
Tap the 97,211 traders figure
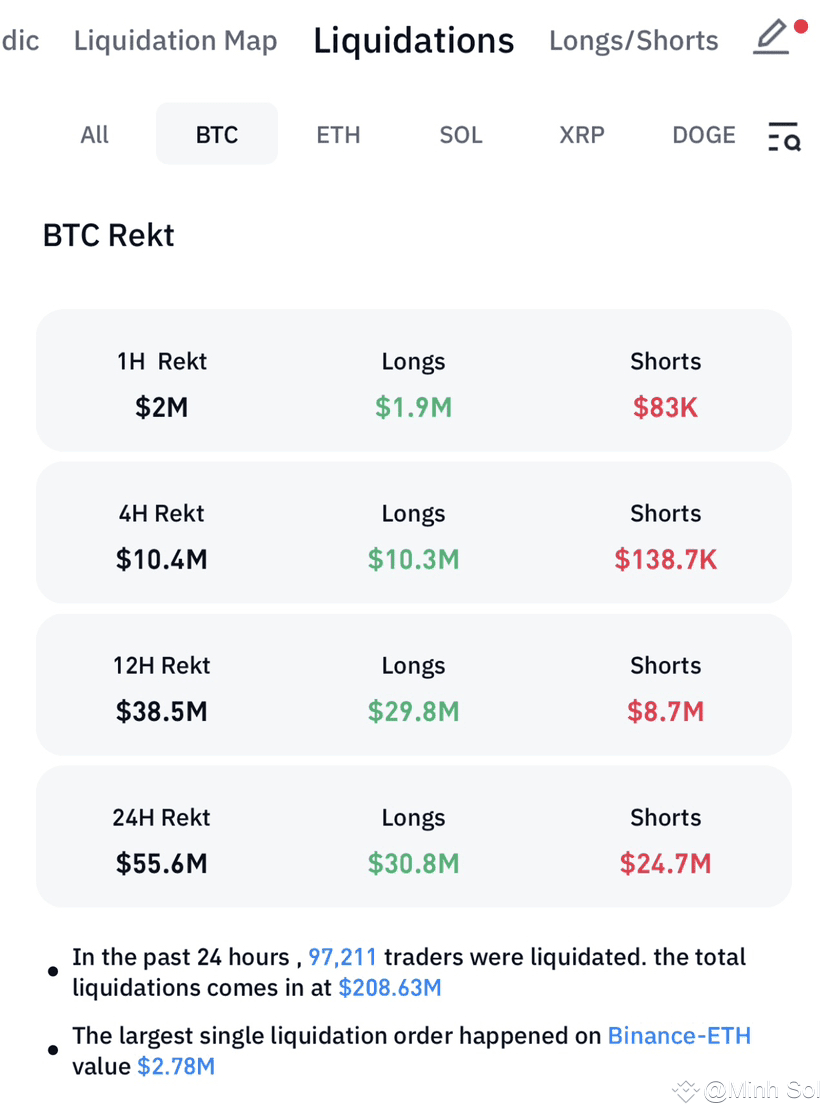click(342, 957)
